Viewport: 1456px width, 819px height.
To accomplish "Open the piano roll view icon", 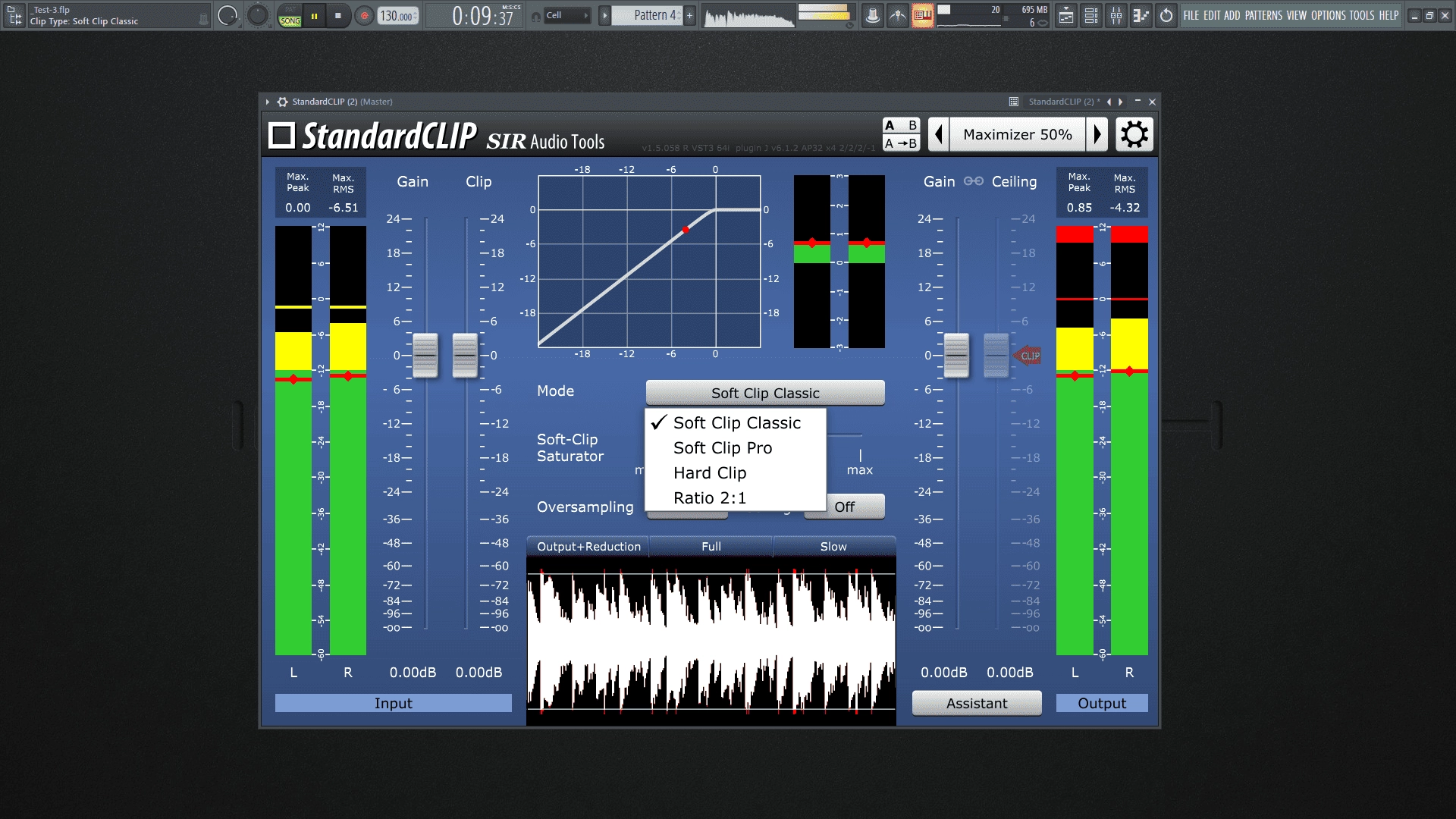I will (1141, 15).
